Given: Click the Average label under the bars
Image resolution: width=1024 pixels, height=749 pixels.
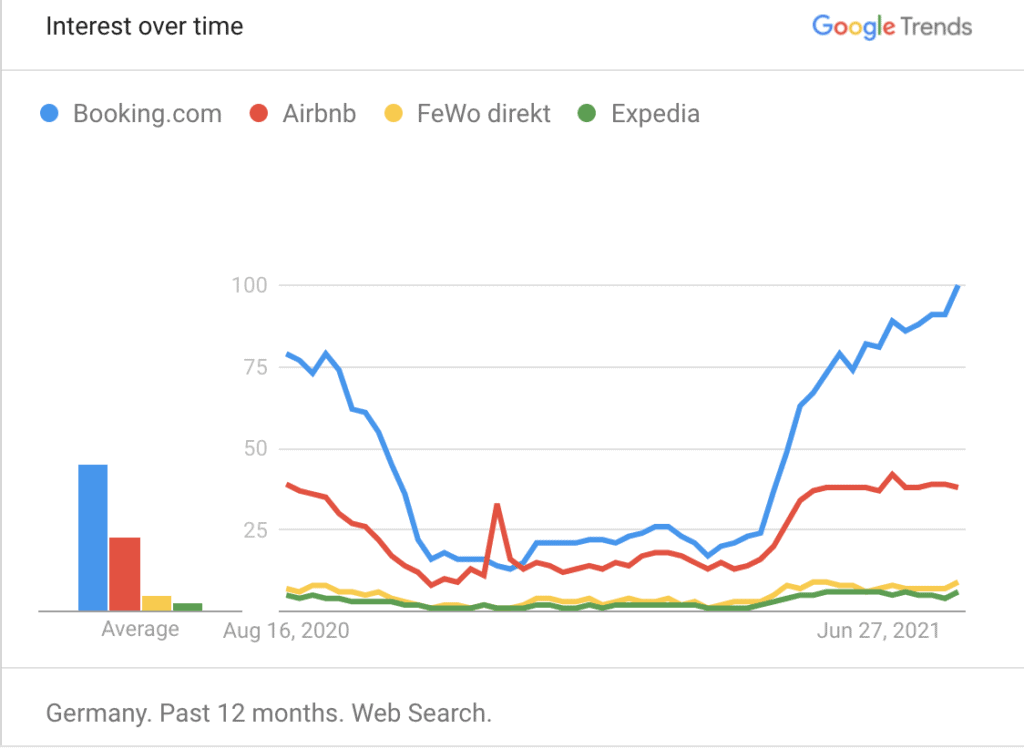Looking at the screenshot, I should [x=140, y=629].
